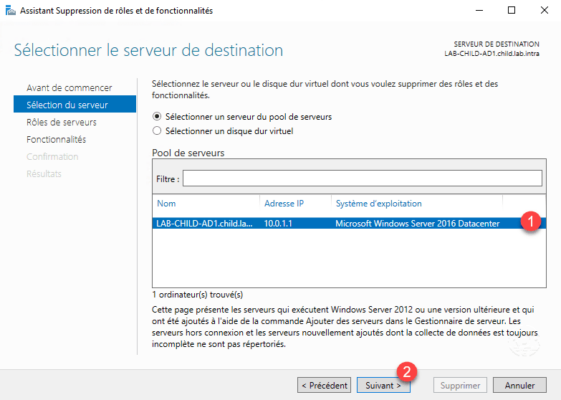This screenshot has width=561, height=400.
Task: Click the greyed 'Supprimer' button
Action: [x=460, y=385]
